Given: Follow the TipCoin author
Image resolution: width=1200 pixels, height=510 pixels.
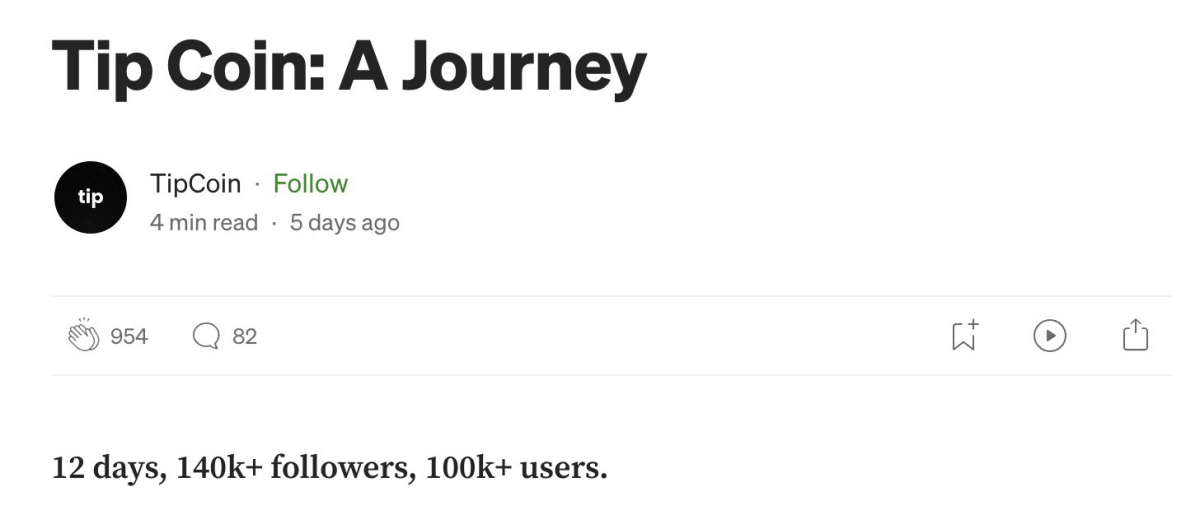Looking at the screenshot, I should point(310,184).
